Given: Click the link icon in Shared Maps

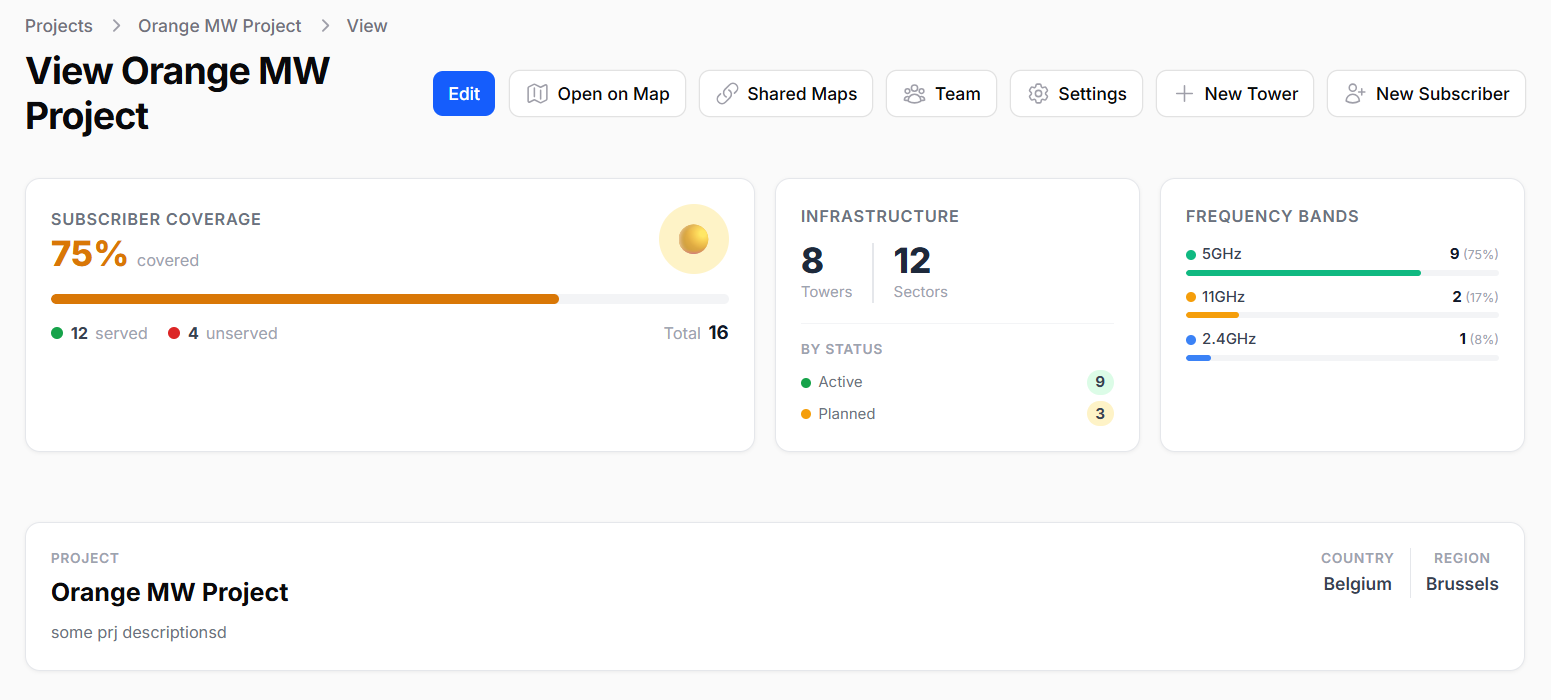Looking at the screenshot, I should coord(728,94).
